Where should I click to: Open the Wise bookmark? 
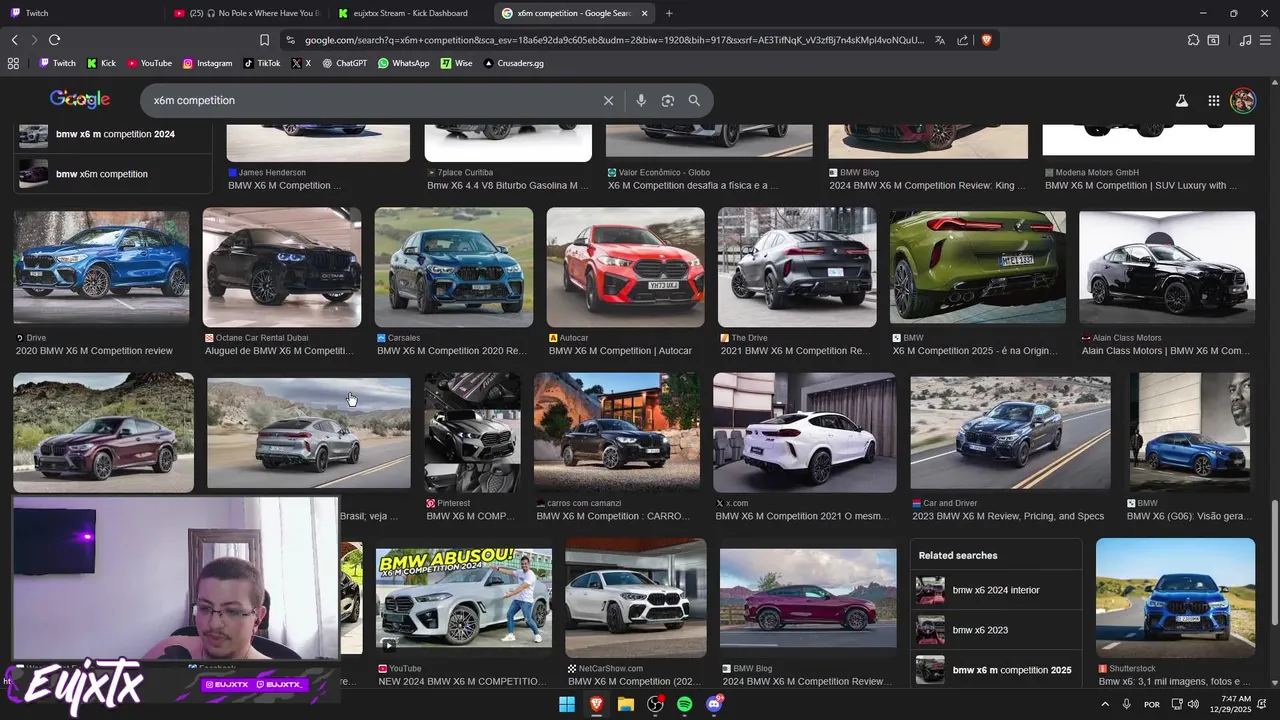click(x=457, y=63)
